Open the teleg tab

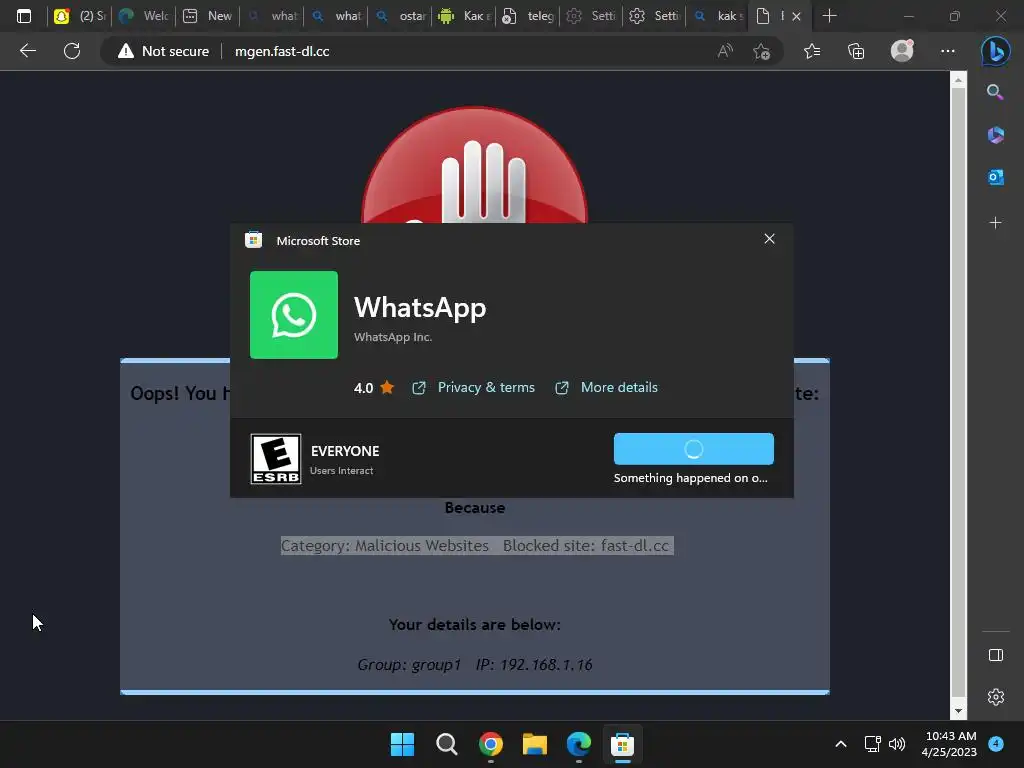pos(527,16)
